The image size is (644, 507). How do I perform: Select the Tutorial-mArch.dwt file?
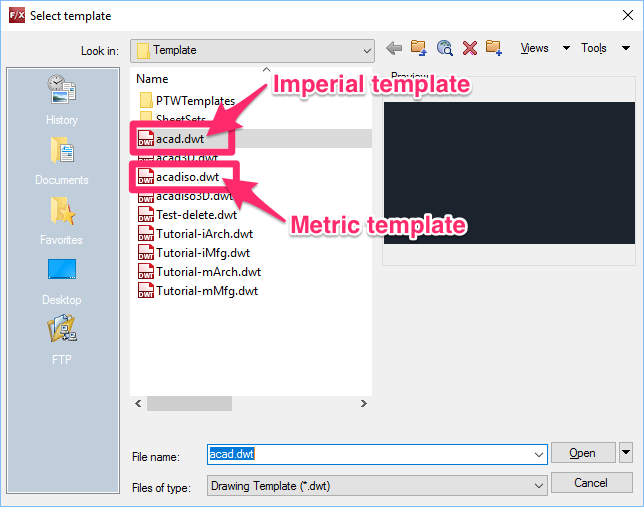(199, 272)
